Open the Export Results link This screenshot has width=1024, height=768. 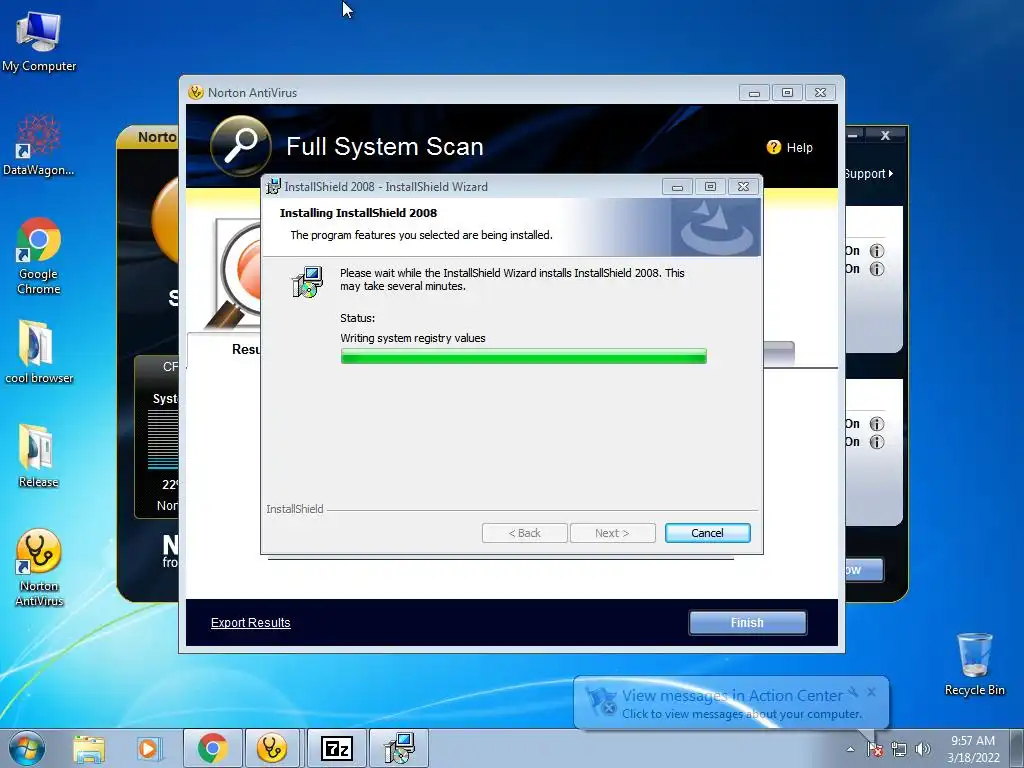pyautogui.click(x=250, y=622)
